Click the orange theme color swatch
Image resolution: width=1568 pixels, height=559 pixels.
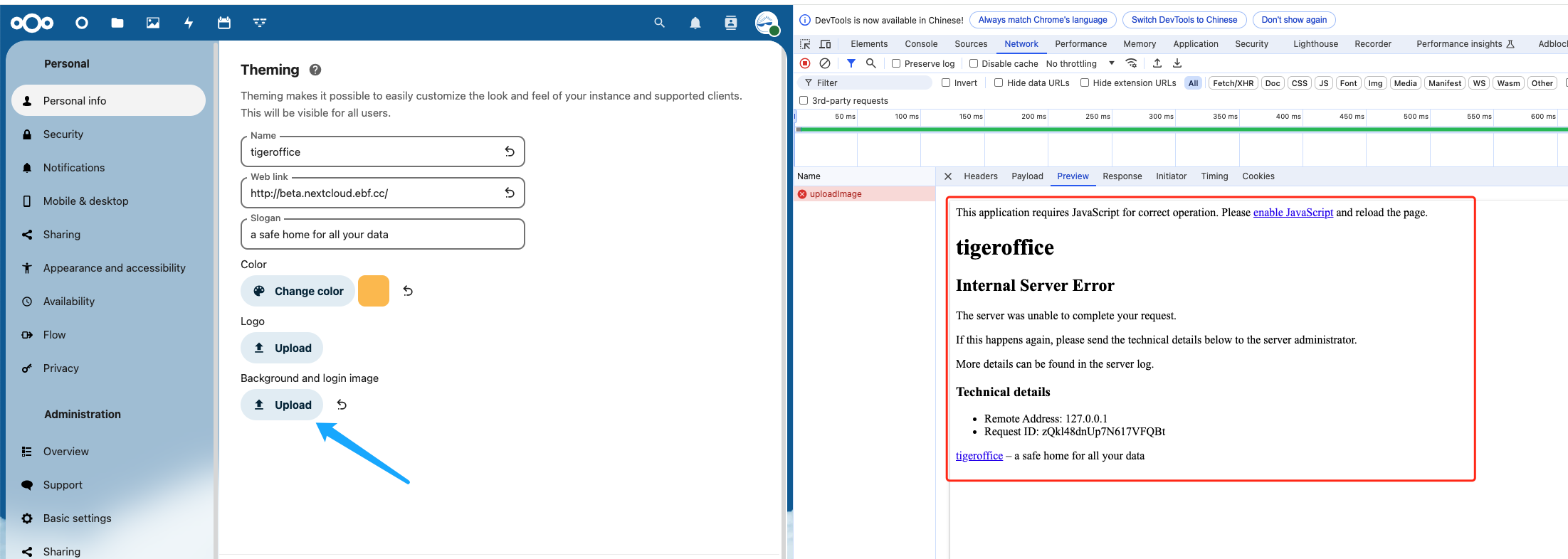click(x=374, y=291)
